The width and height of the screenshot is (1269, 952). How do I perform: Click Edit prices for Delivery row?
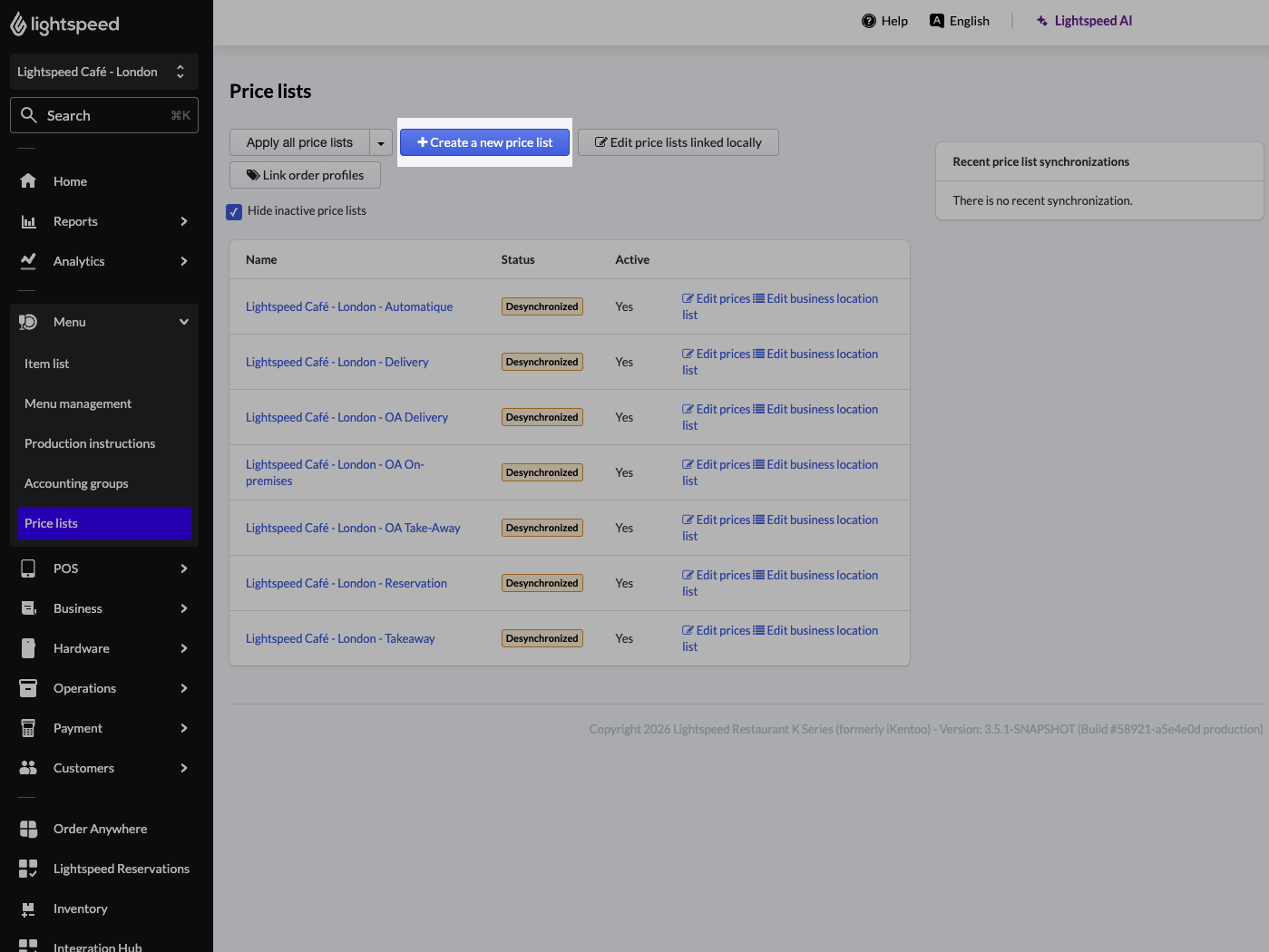click(717, 354)
